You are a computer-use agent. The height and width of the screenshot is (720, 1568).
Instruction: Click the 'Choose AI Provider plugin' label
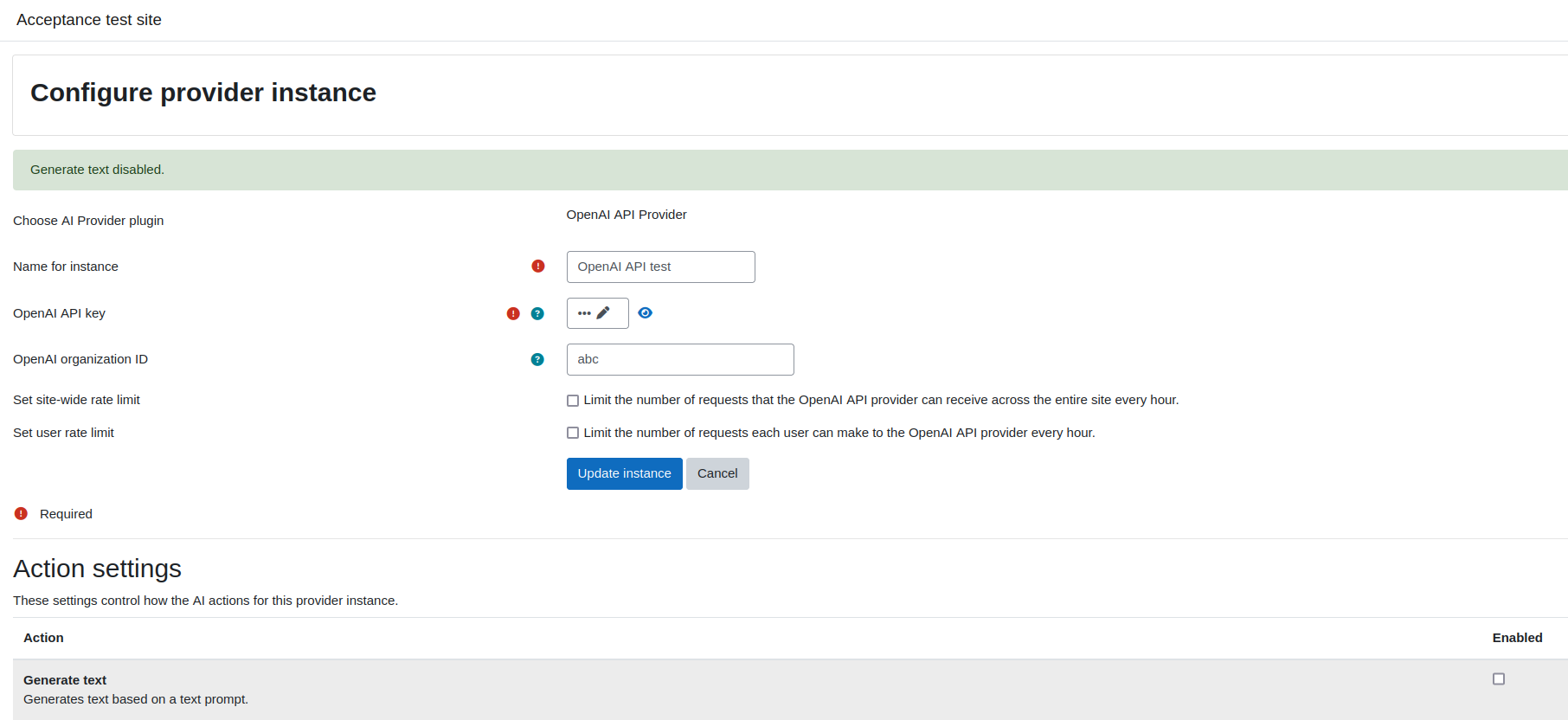(88, 221)
